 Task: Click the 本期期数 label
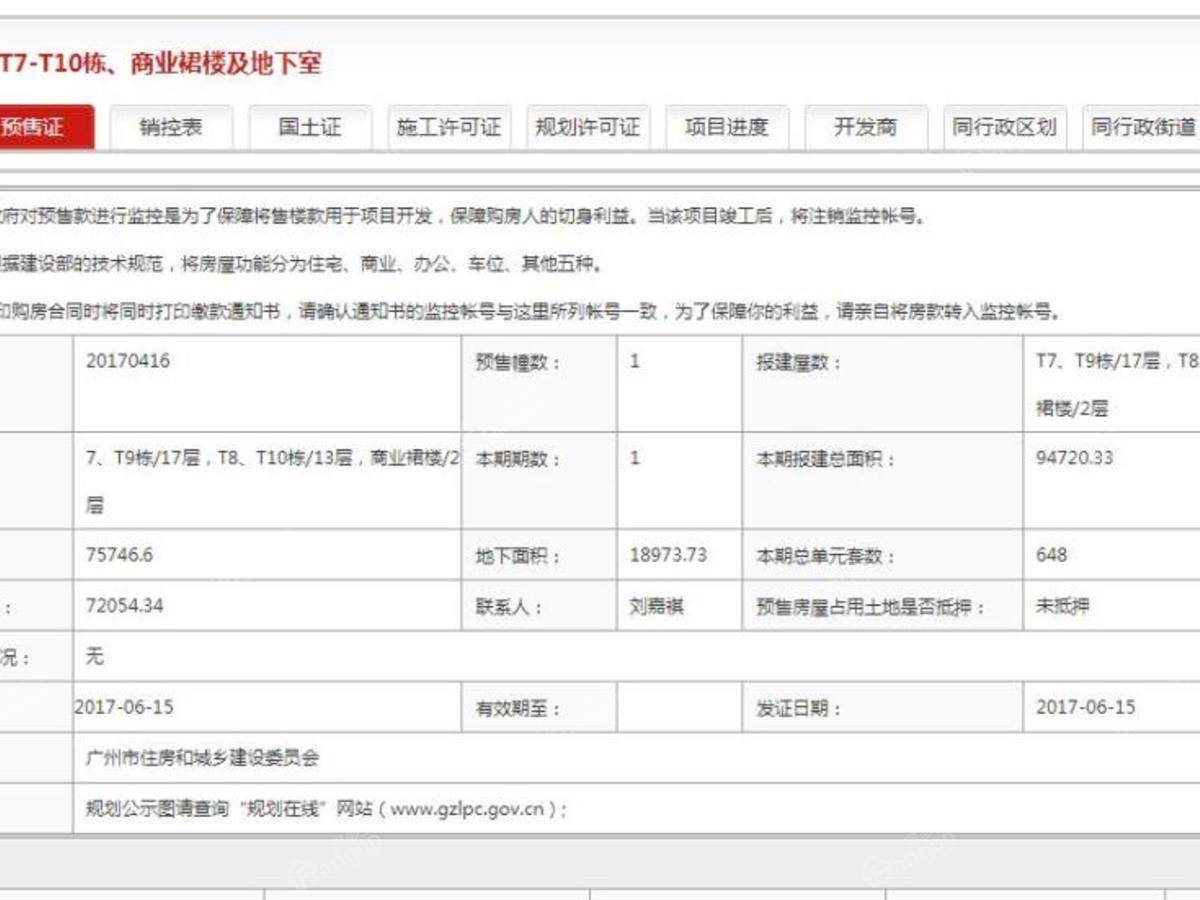pos(518,460)
